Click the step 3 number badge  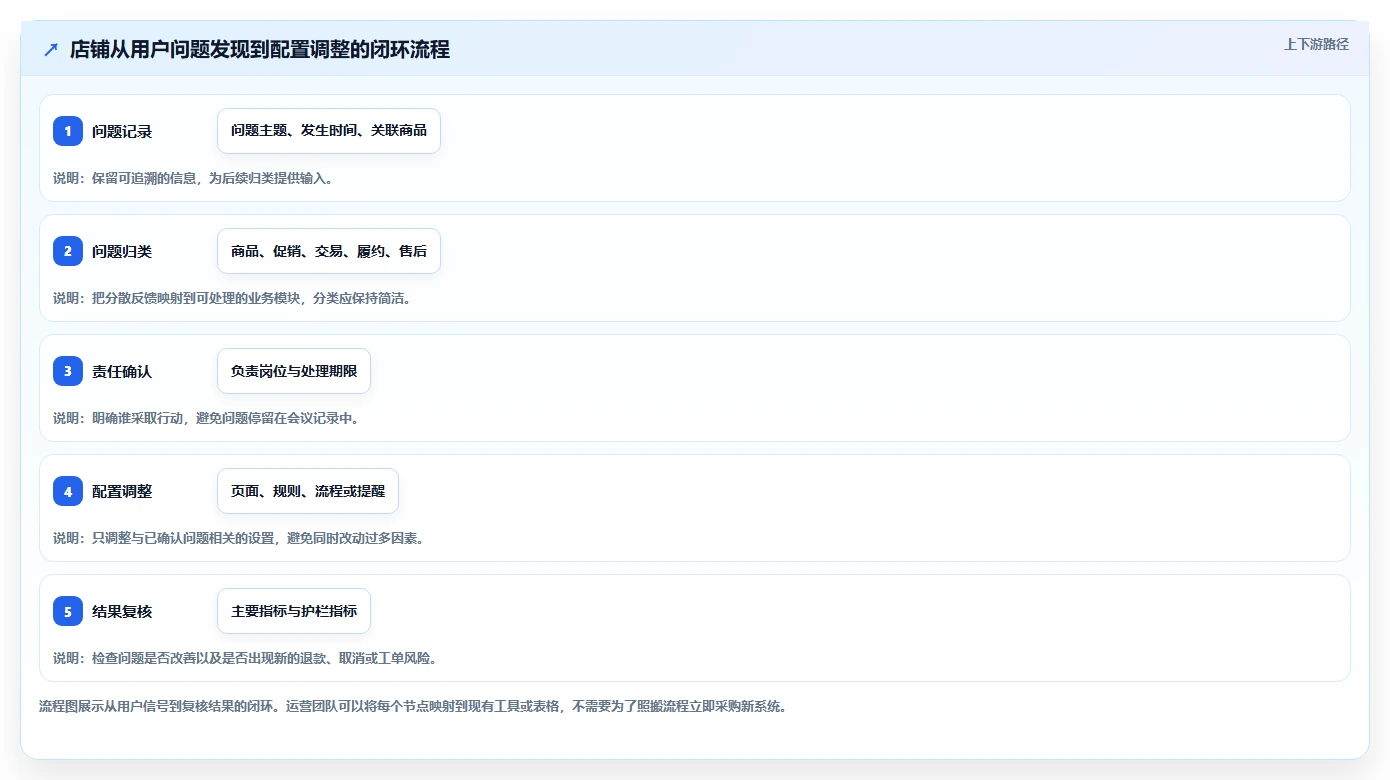click(68, 371)
